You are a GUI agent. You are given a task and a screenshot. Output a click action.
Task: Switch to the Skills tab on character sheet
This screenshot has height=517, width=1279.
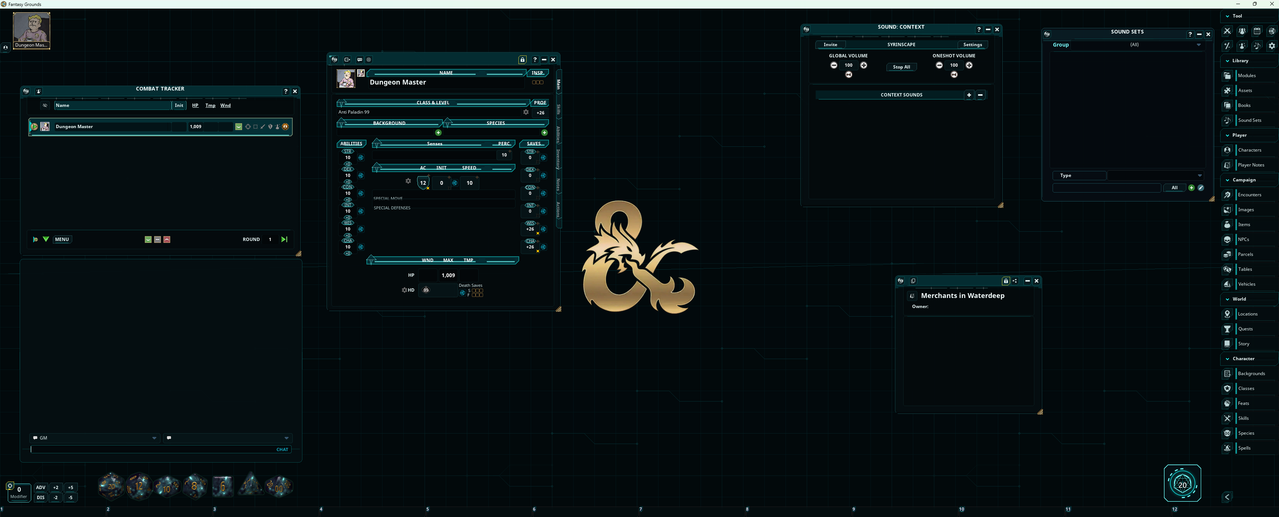[x=558, y=110]
